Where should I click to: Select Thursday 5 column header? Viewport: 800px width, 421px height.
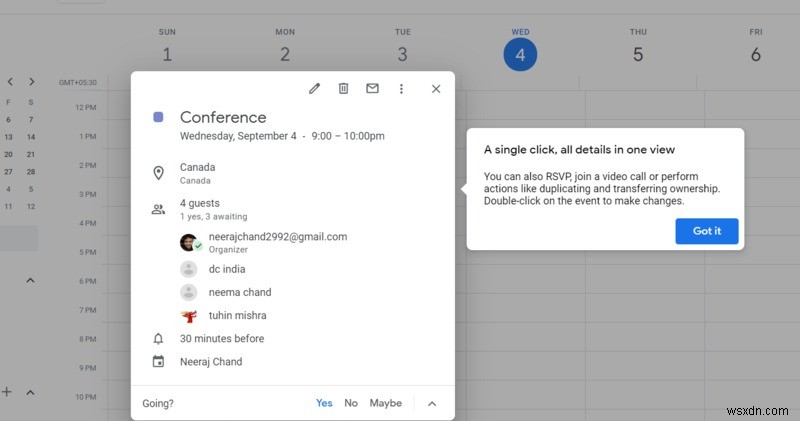click(x=638, y=47)
